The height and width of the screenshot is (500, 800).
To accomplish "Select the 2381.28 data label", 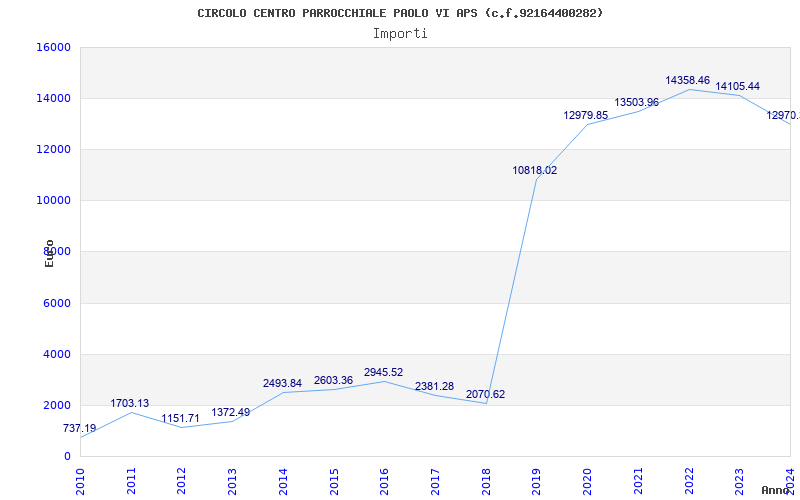I will (x=434, y=387).
